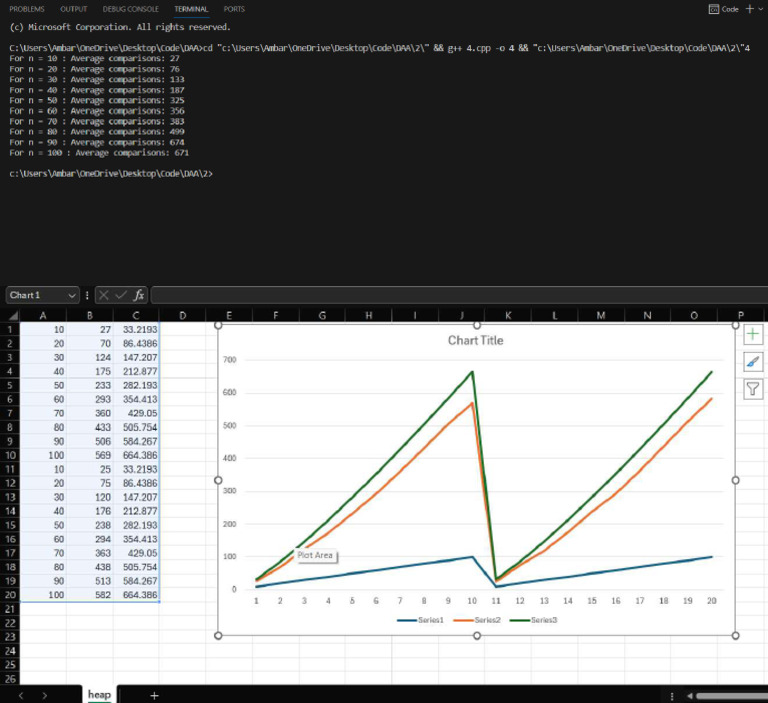
Task: Click terminal line 'For n = 100'
Action: coord(99,153)
